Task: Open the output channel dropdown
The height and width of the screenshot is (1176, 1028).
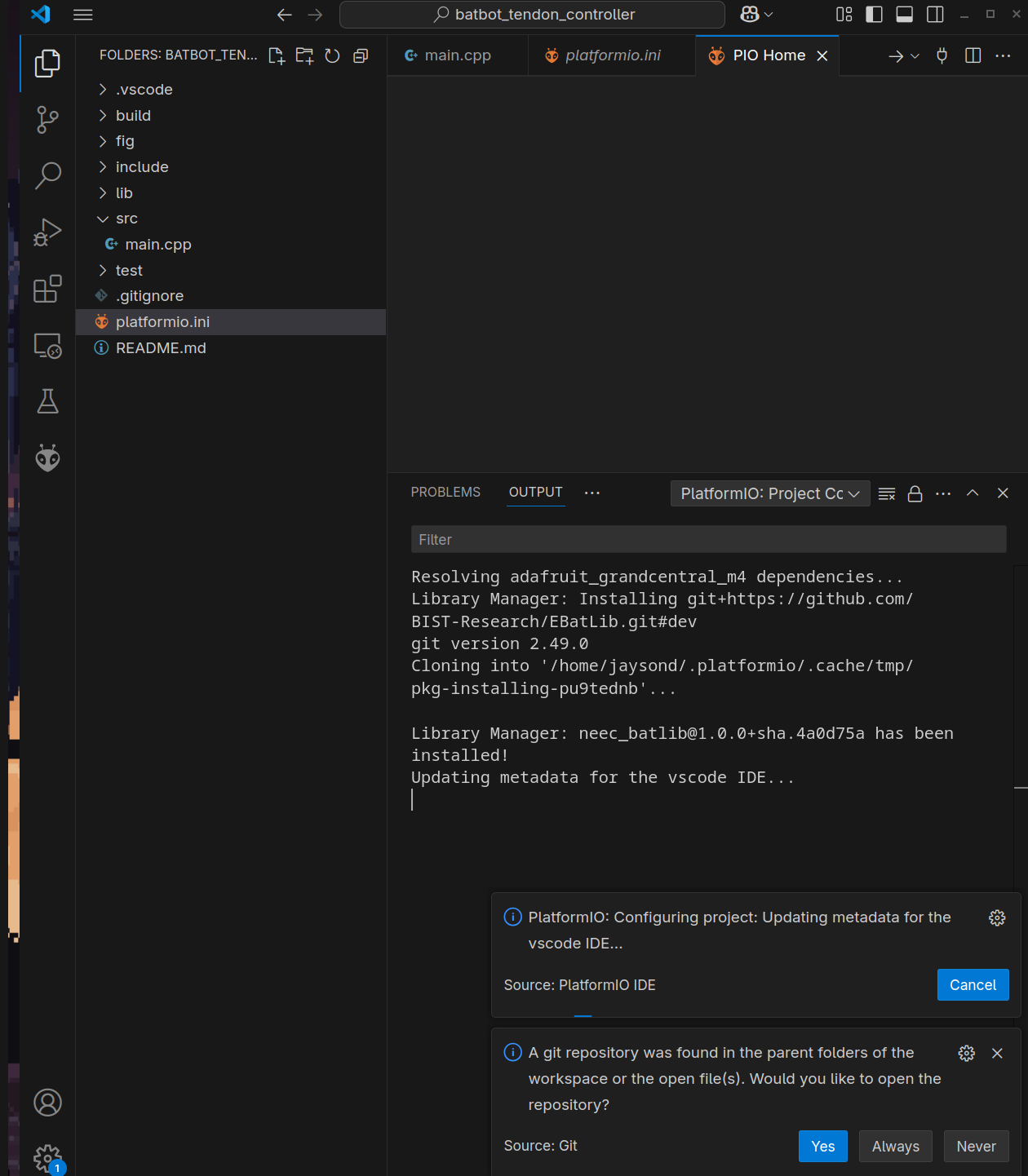Action: click(x=770, y=493)
